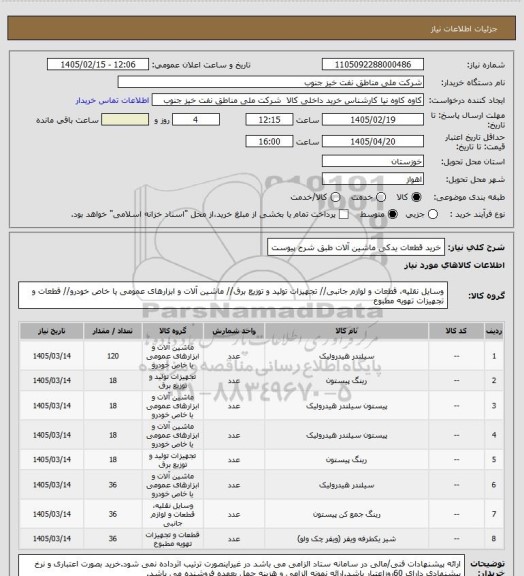
Task: Click the delivery province field خوزستان
Action: click(373, 161)
